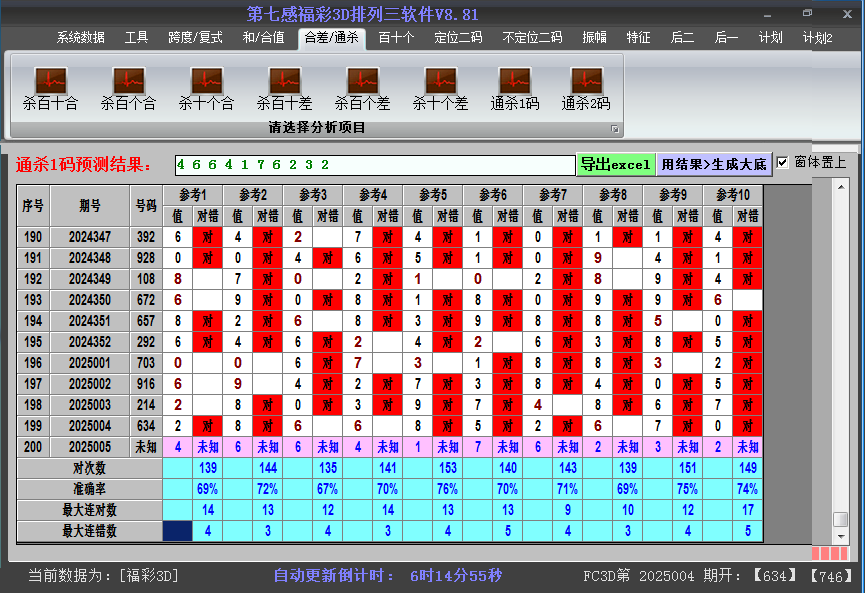Click the 参考5 column header
This screenshot has height=593, width=865.
[433, 195]
